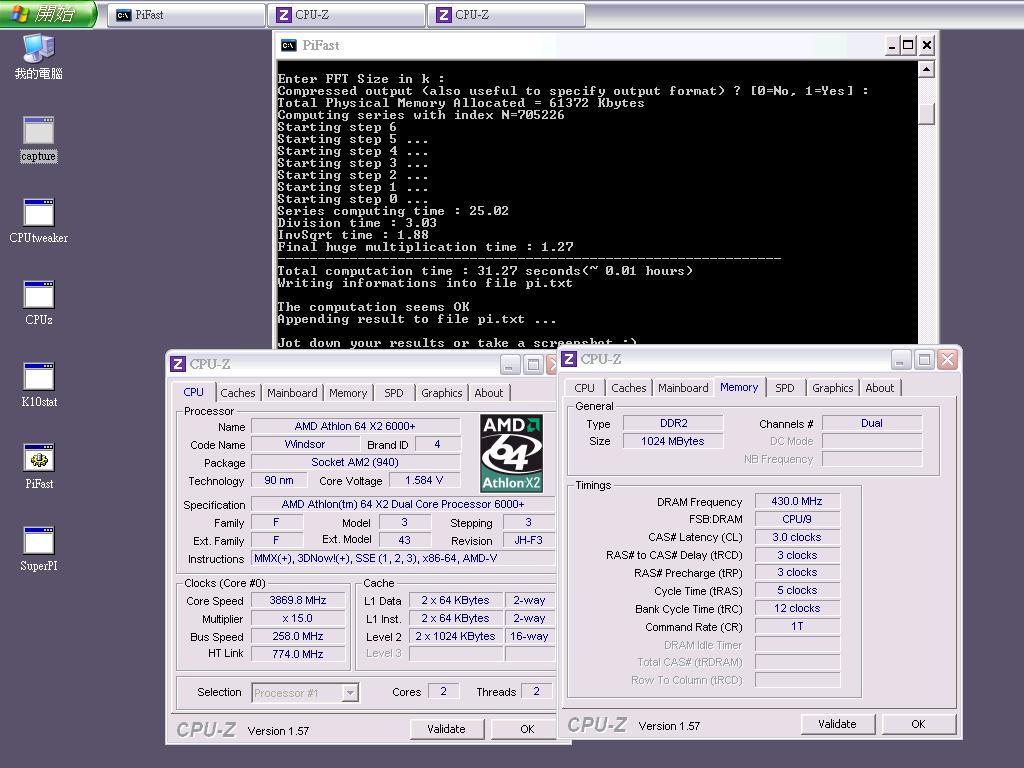Click the CPU-Z Z icon in left window title
Screen dimensions: 1024x768
point(178,364)
